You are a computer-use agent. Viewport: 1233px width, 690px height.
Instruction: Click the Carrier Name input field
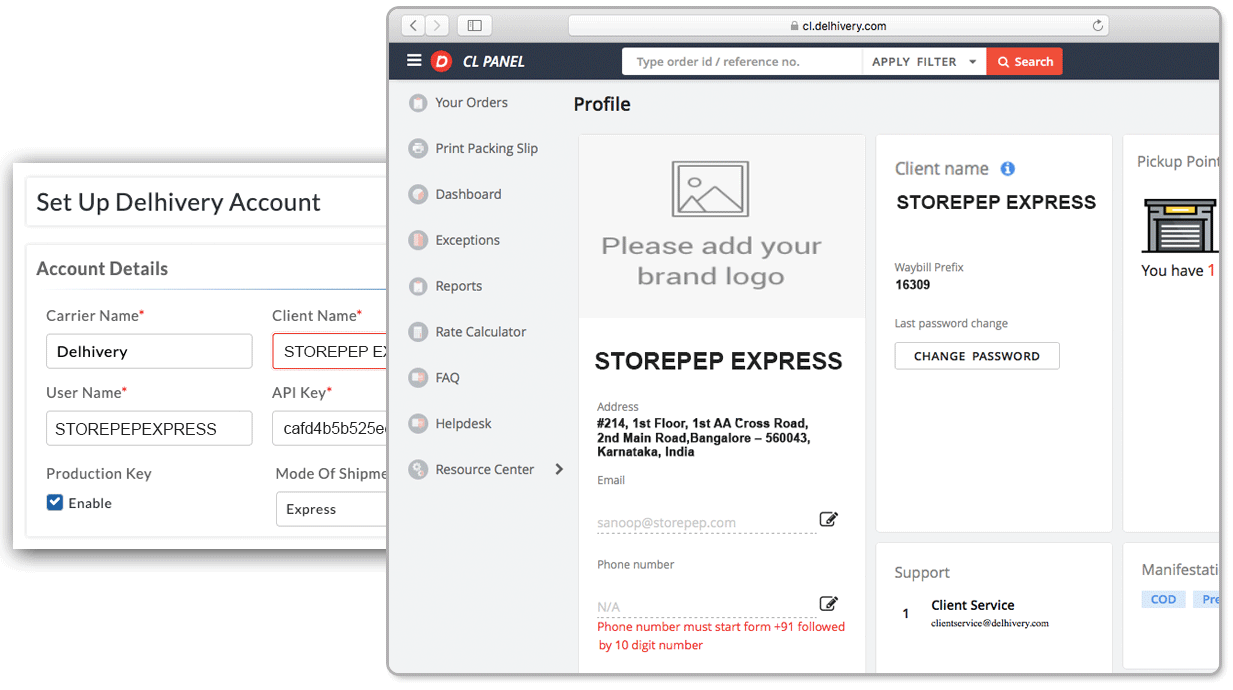(149, 351)
